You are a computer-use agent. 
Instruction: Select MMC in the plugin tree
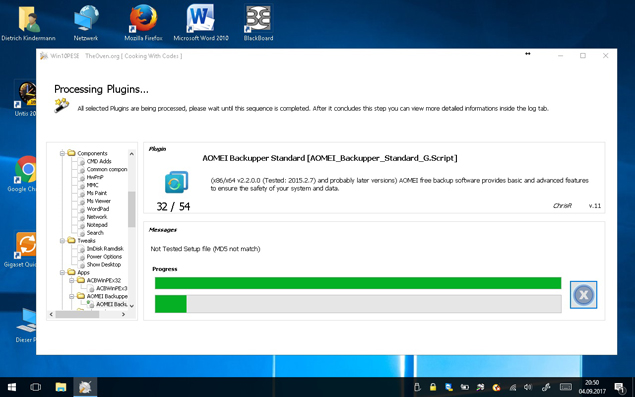[x=92, y=185]
